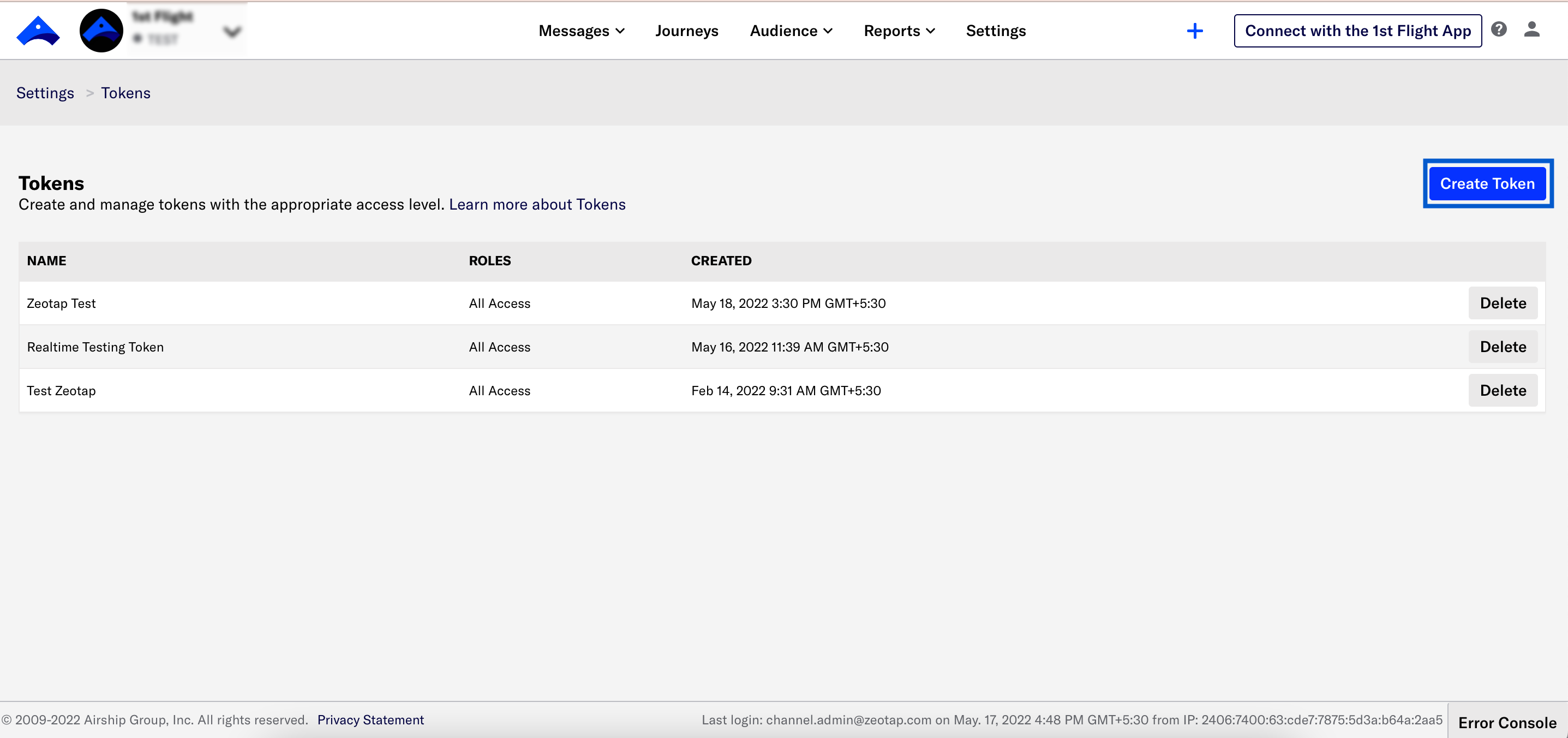Click the 1st Flight project avatar
1568x738 pixels.
tap(101, 31)
